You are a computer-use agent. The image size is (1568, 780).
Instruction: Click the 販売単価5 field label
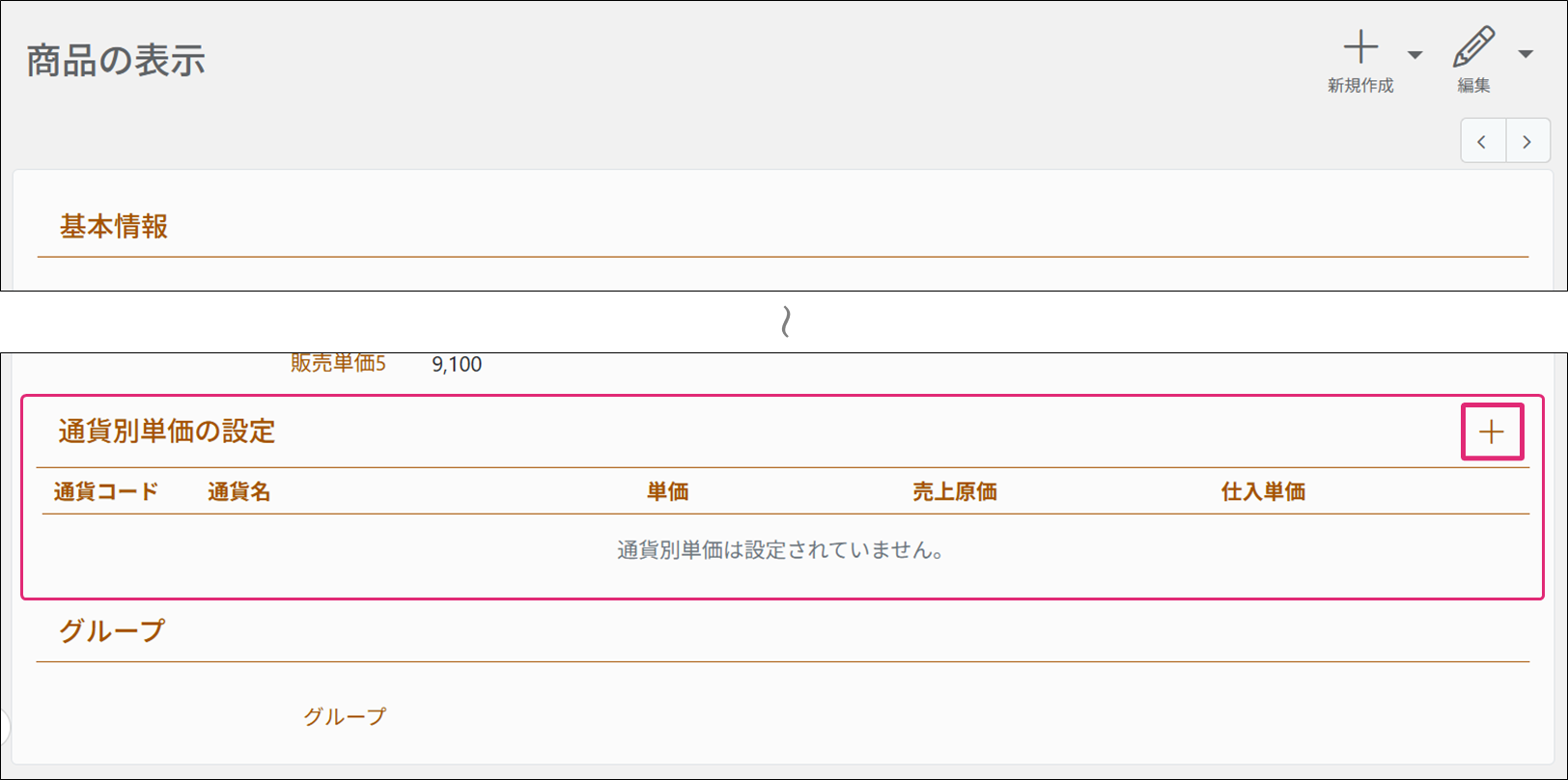(x=338, y=364)
